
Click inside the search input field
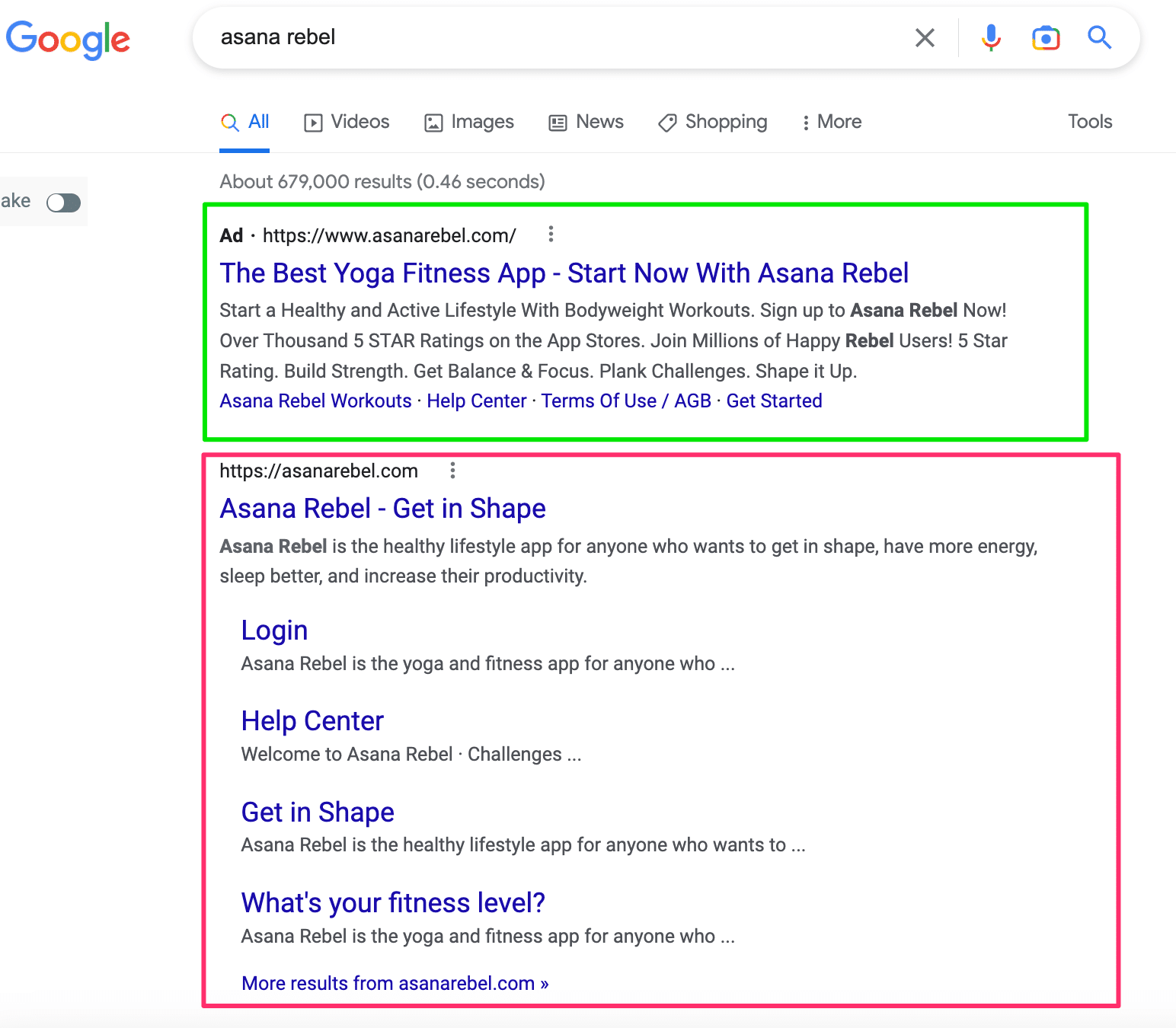533,37
